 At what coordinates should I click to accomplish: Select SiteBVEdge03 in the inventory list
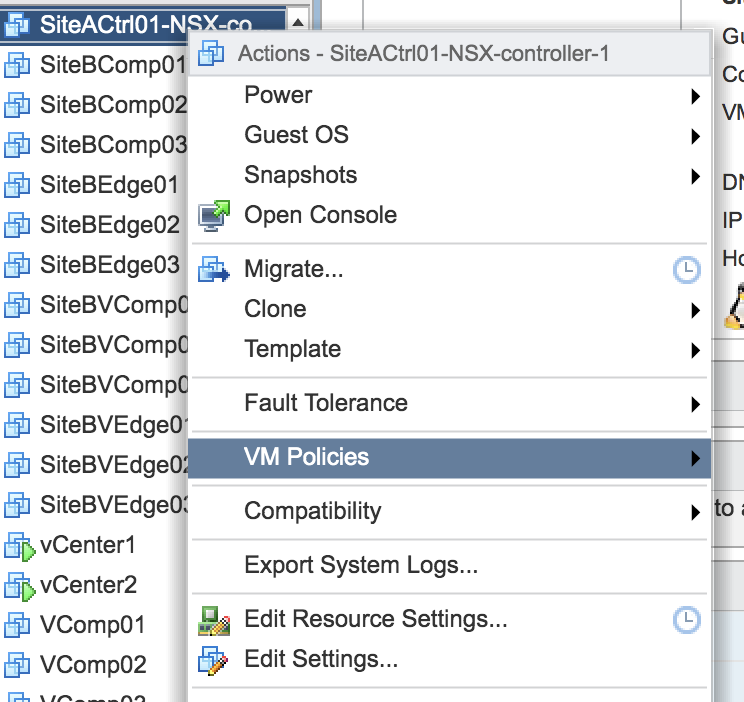point(114,504)
